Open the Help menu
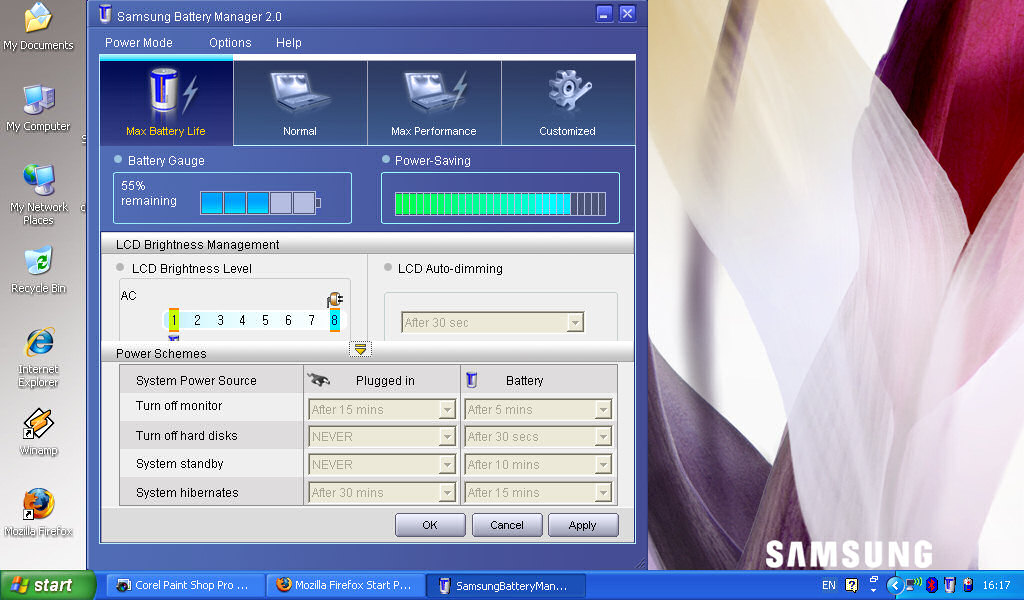This screenshot has width=1024, height=600. tap(289, 43)
